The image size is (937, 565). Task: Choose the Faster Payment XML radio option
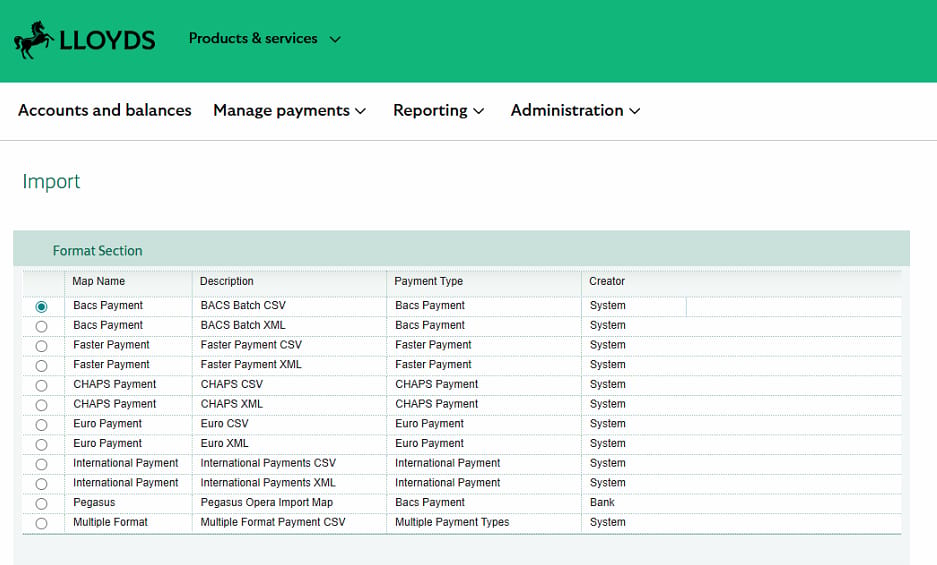[x=41, y=366]
